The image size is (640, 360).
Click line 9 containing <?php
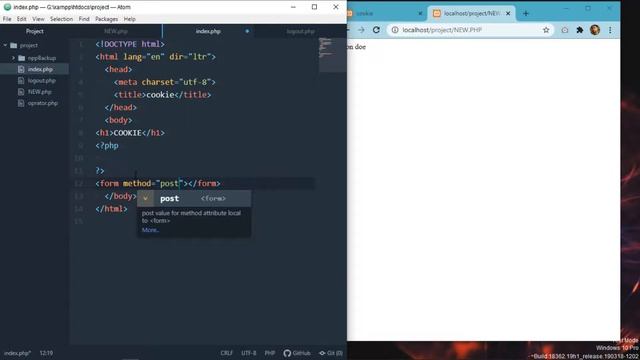click(x=107, y=146)
